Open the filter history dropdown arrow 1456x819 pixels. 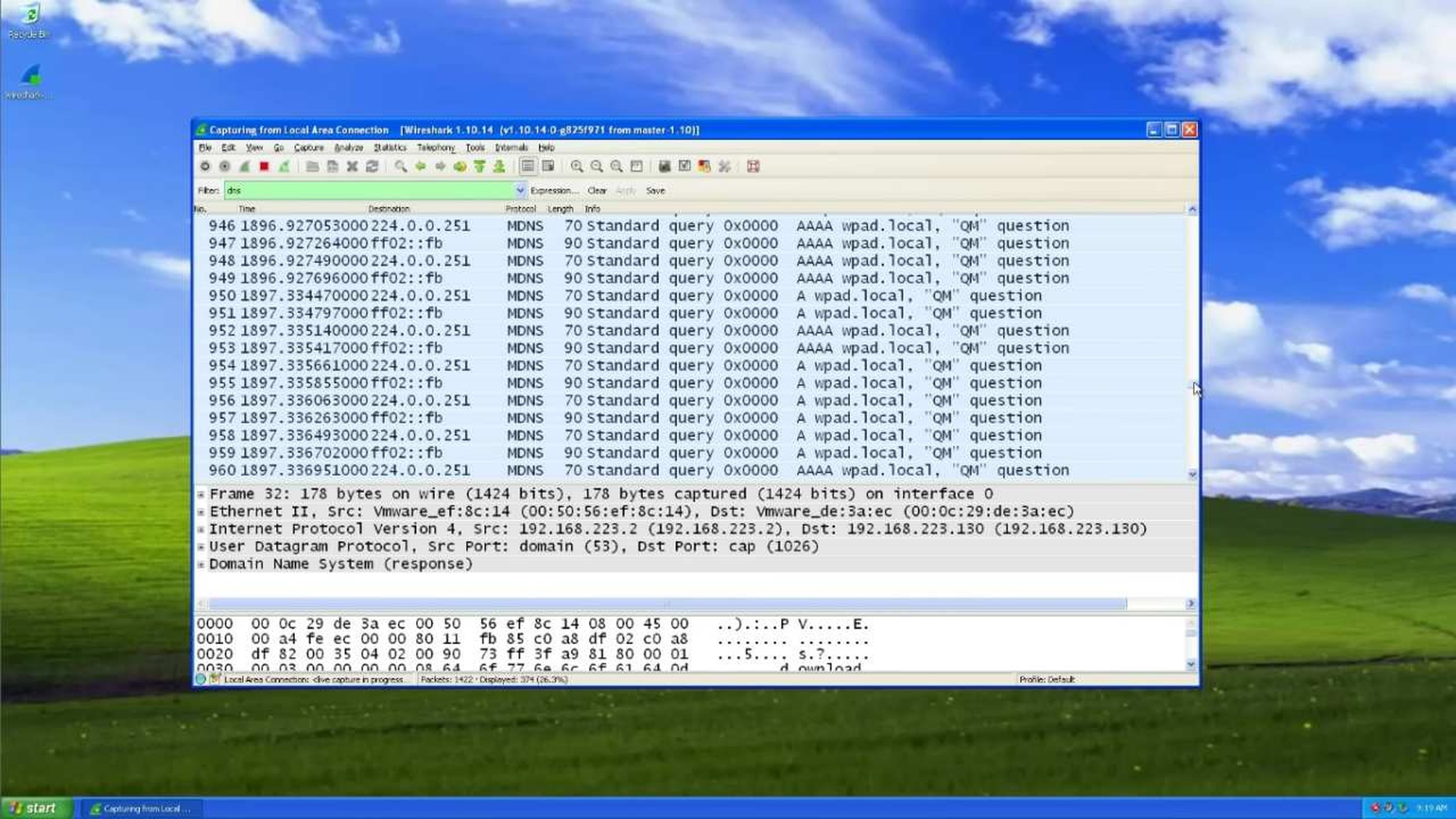(x=521, y=190)
